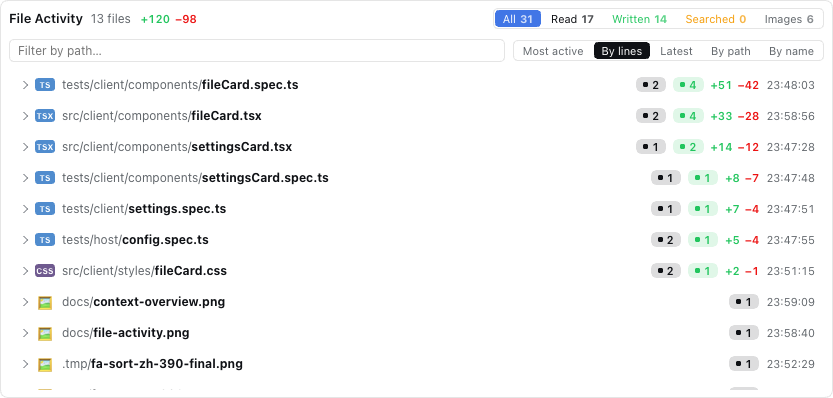Click write count badge on fileCard.spec.ts
Image resolution: width=833 pixels, height=398 pixels.
pos(688,85)
